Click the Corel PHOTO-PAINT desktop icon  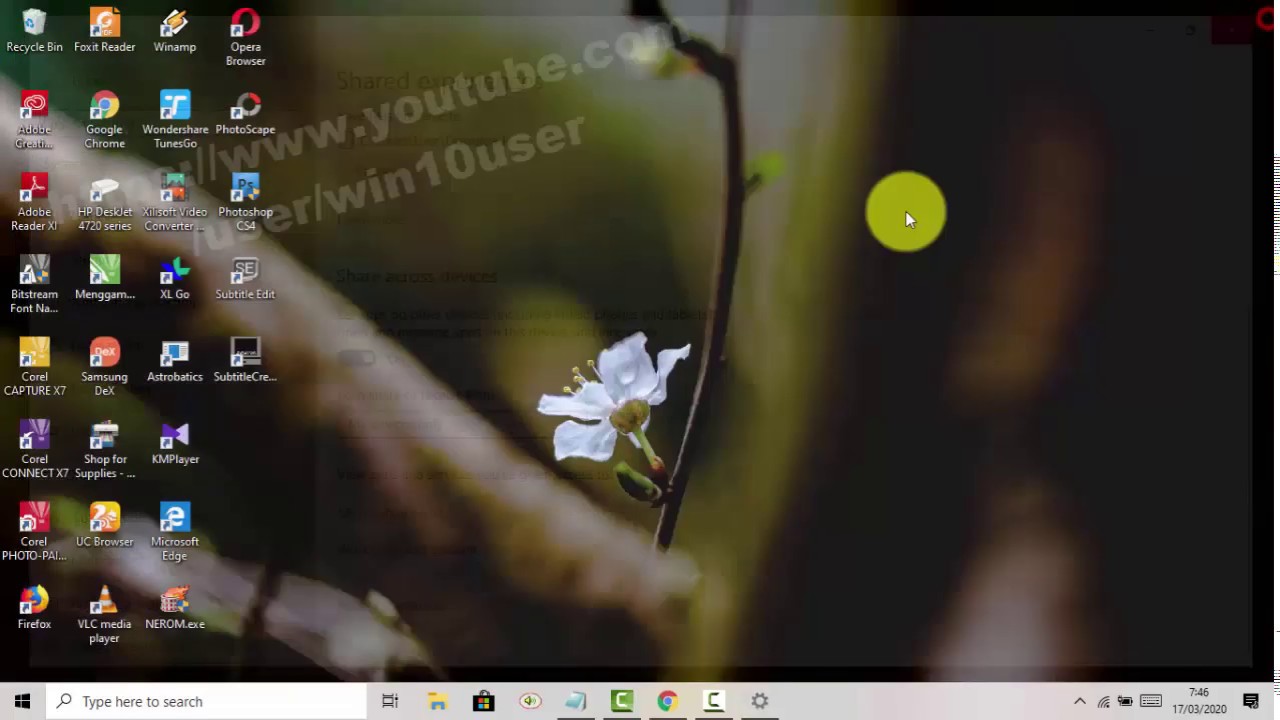(x=34, y=532)
